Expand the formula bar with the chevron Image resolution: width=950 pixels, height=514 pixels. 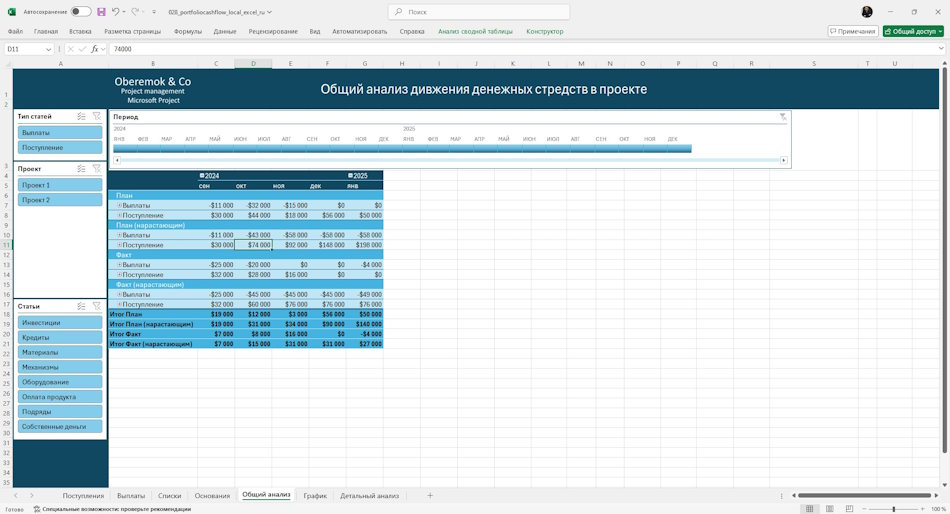point(941,49)
